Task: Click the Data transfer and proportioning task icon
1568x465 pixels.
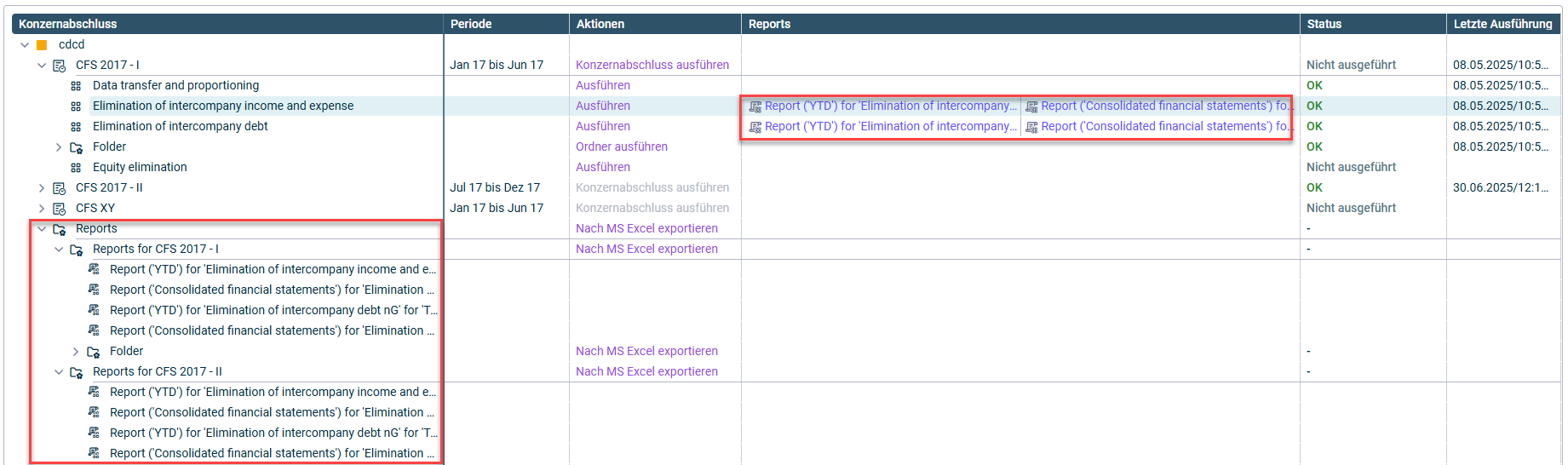Action: (76, 86)
